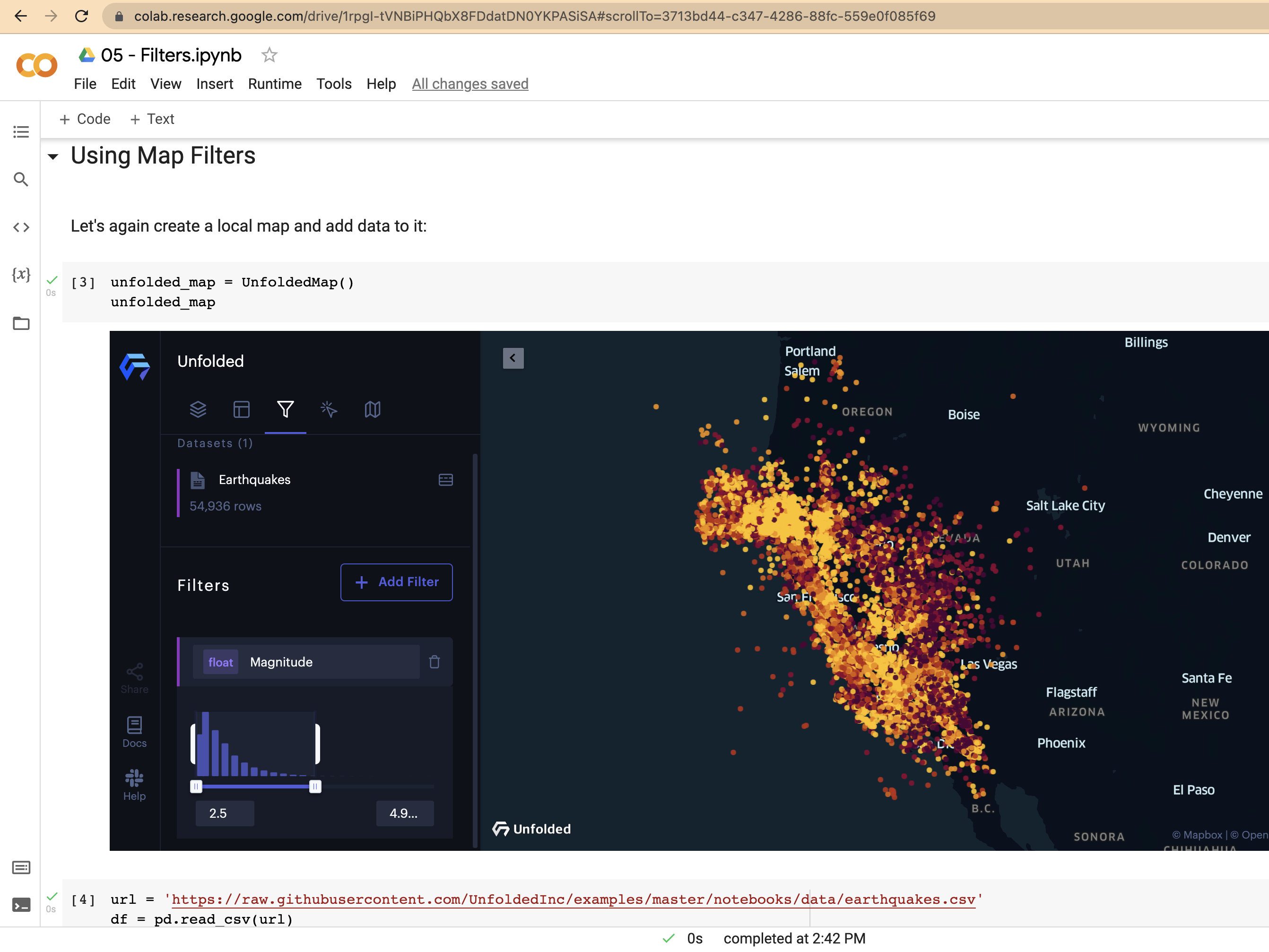Click the minimum value 2.5 input
Viewport: 1269px width, 952px height.
coord(224,813)
